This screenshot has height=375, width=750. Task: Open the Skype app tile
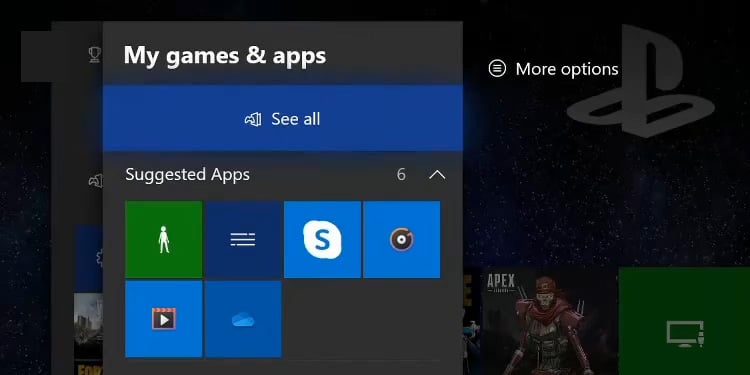point(322,239)
